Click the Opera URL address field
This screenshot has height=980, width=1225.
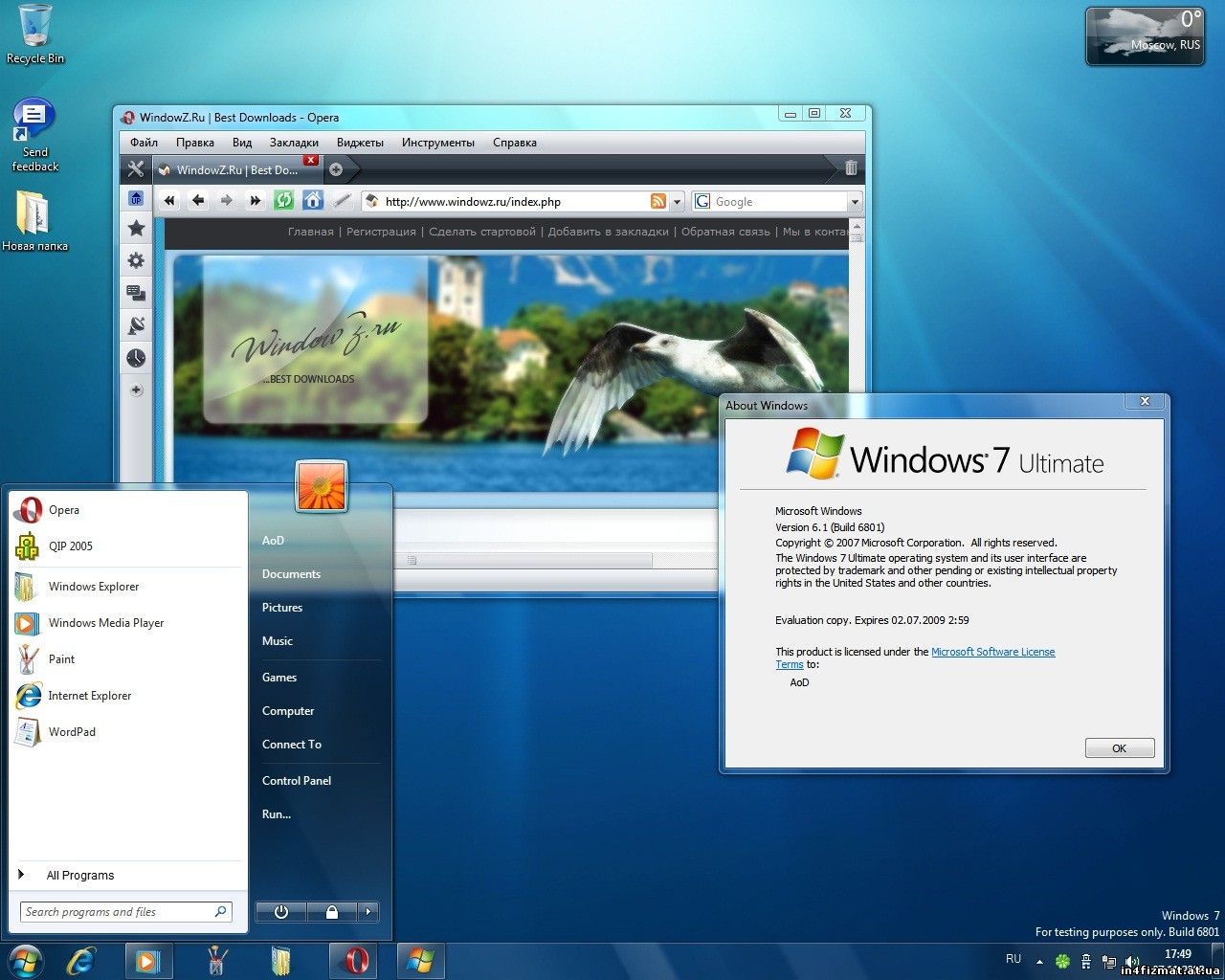point(515,202)
